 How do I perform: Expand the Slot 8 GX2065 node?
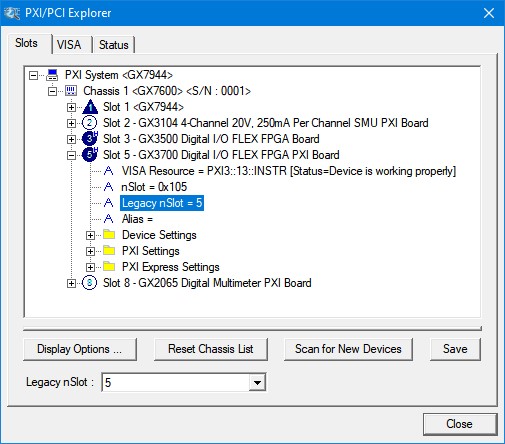pyautogui.click(x=71, y=283)
